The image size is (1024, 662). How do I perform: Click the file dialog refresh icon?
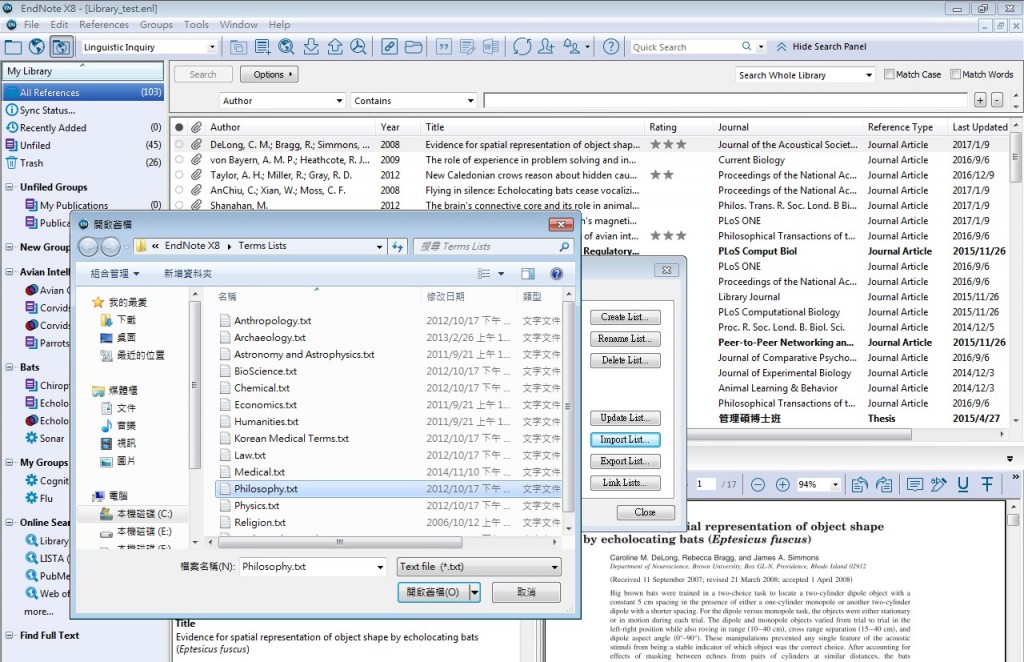coord(397,246)
